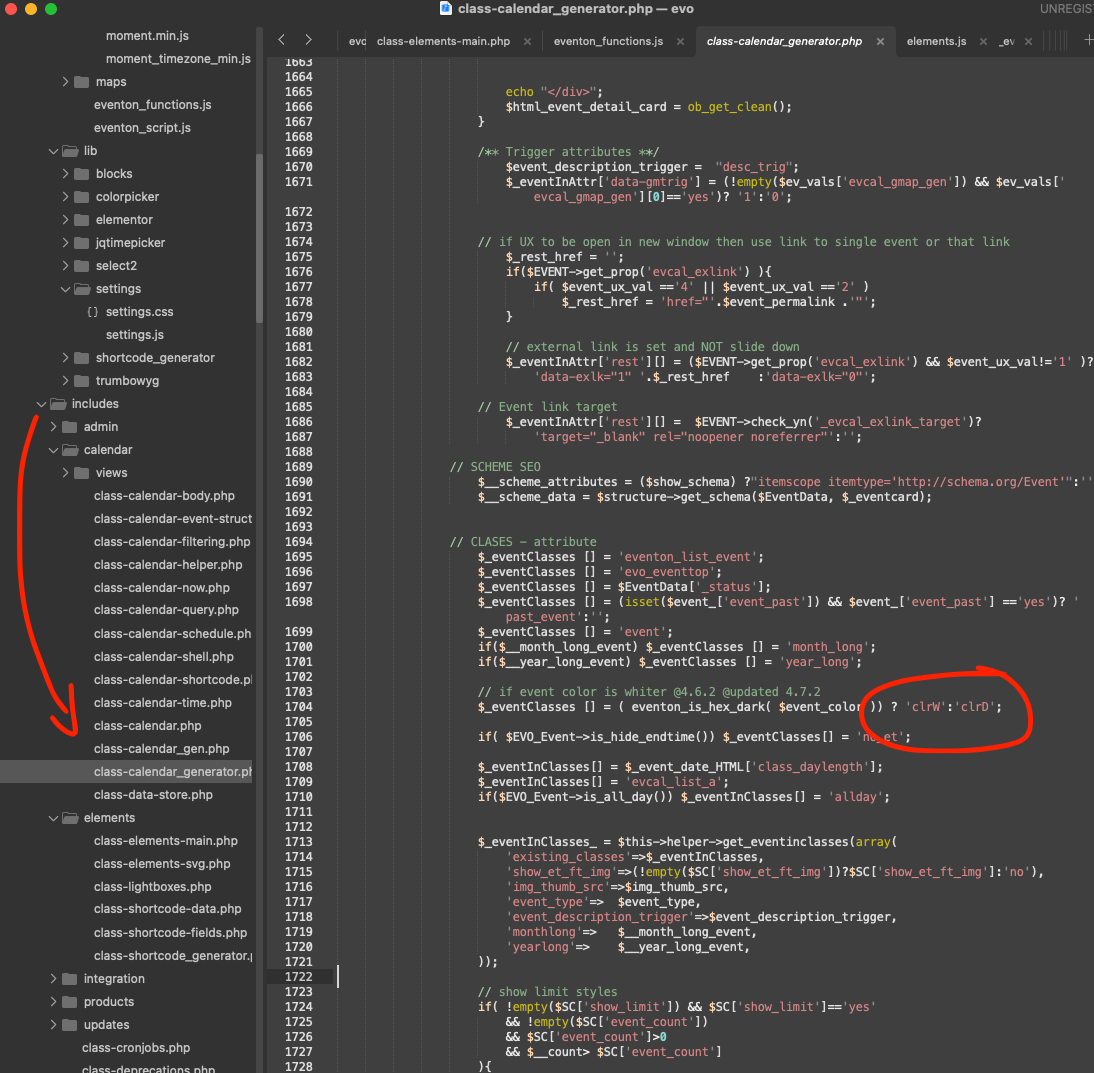This screenshot has height=1073, width=1094.
Task: Collapse the elements folder
Action: pyautogui.click(x=53, y=818)
